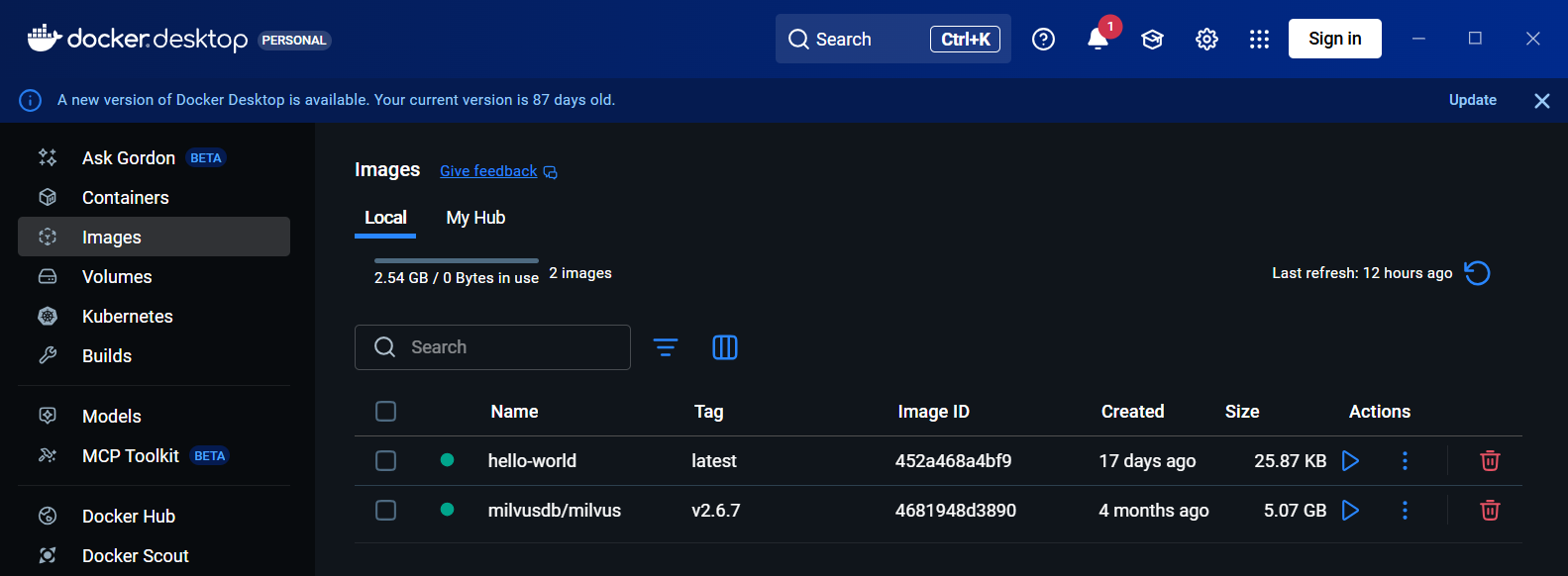
Task: Click the '2 images' count text
Action: coord(580,273)
